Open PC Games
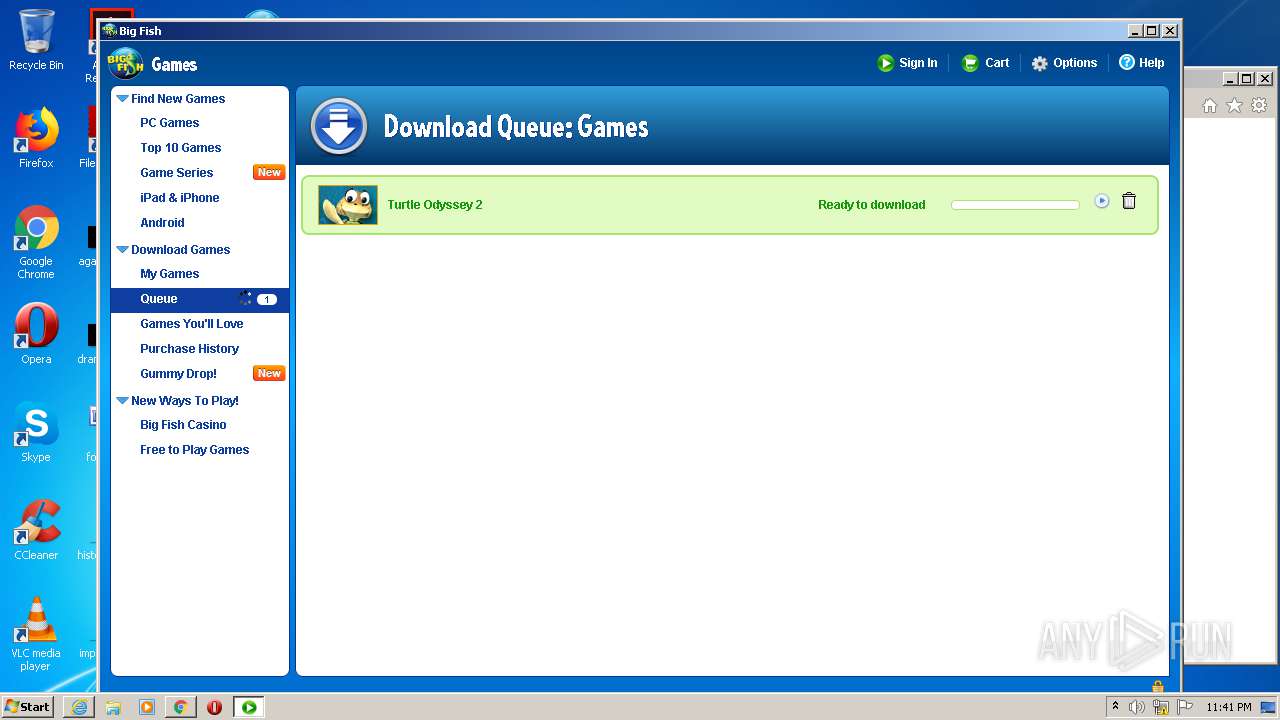Screen dimensions: 1280x720 pyautogui.click(x=169, y=123)
